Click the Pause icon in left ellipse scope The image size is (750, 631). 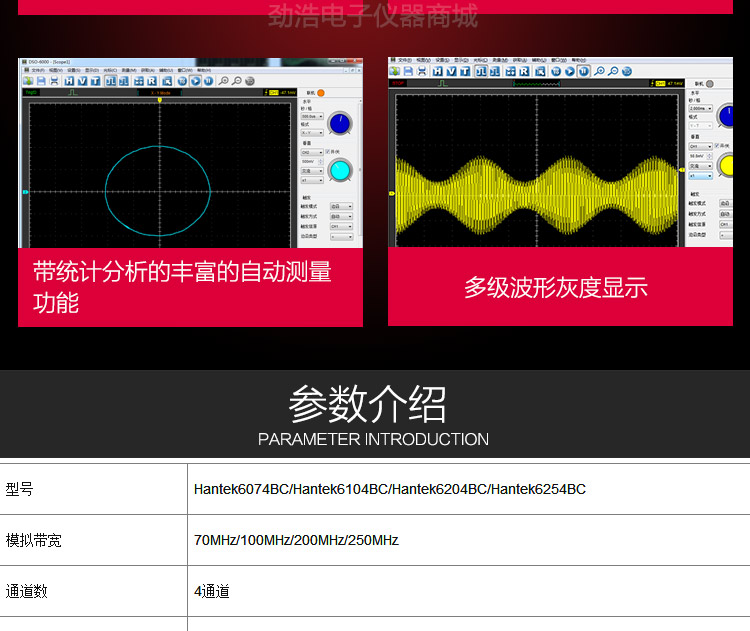pyautogui.click(x=208, y=81)
